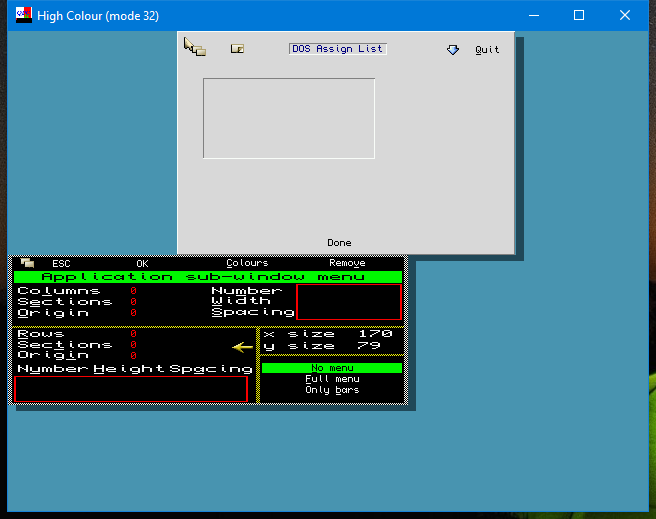This screenshot has height=519, width=656.
Task: Select Sections under Columns
Action: 64,302
